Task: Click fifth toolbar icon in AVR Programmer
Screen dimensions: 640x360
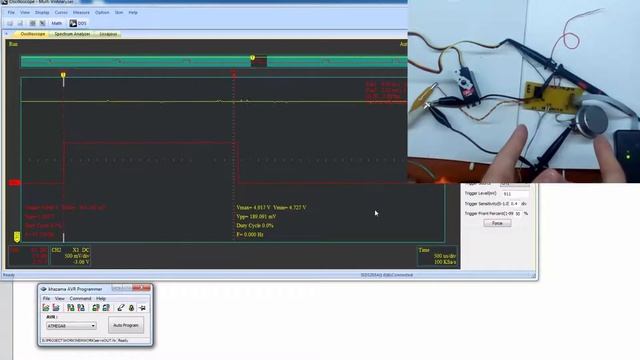Action: (x=96, y=308)
